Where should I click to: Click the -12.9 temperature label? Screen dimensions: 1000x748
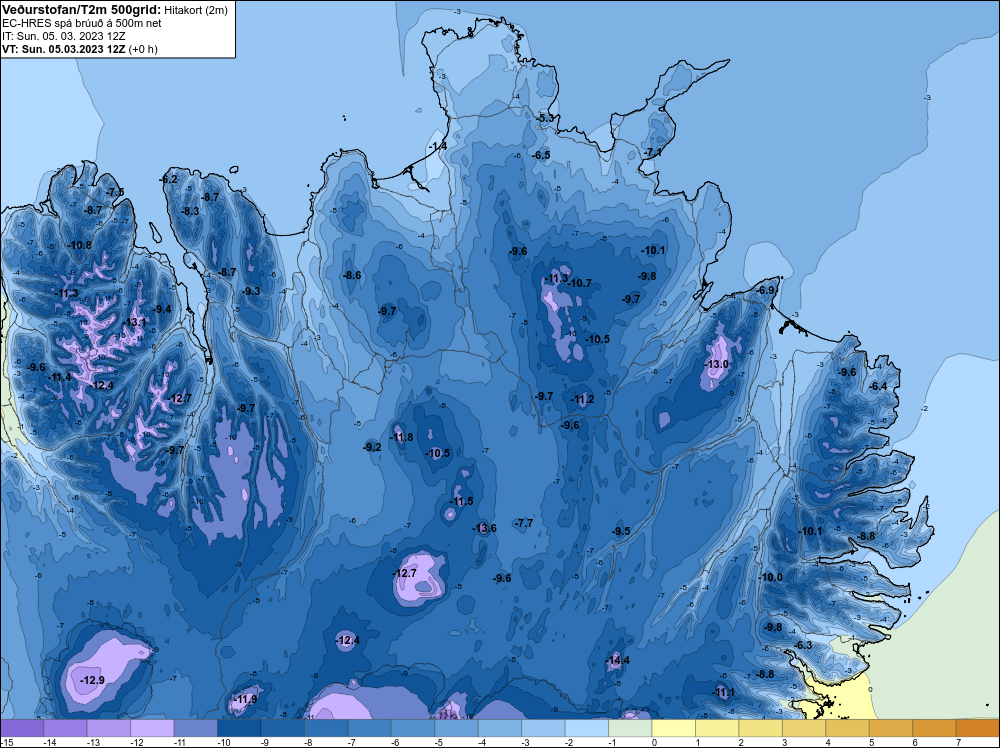[92, 680]
